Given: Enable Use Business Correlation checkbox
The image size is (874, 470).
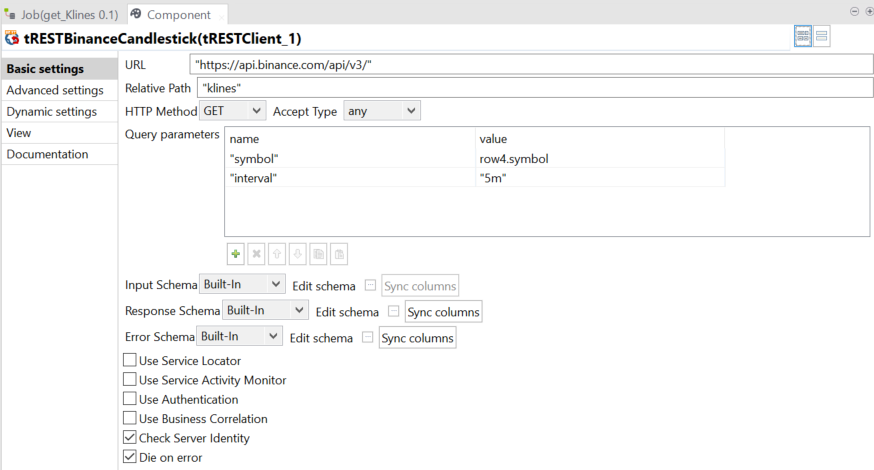Looking at the screenshot, I should coord(130,418).
